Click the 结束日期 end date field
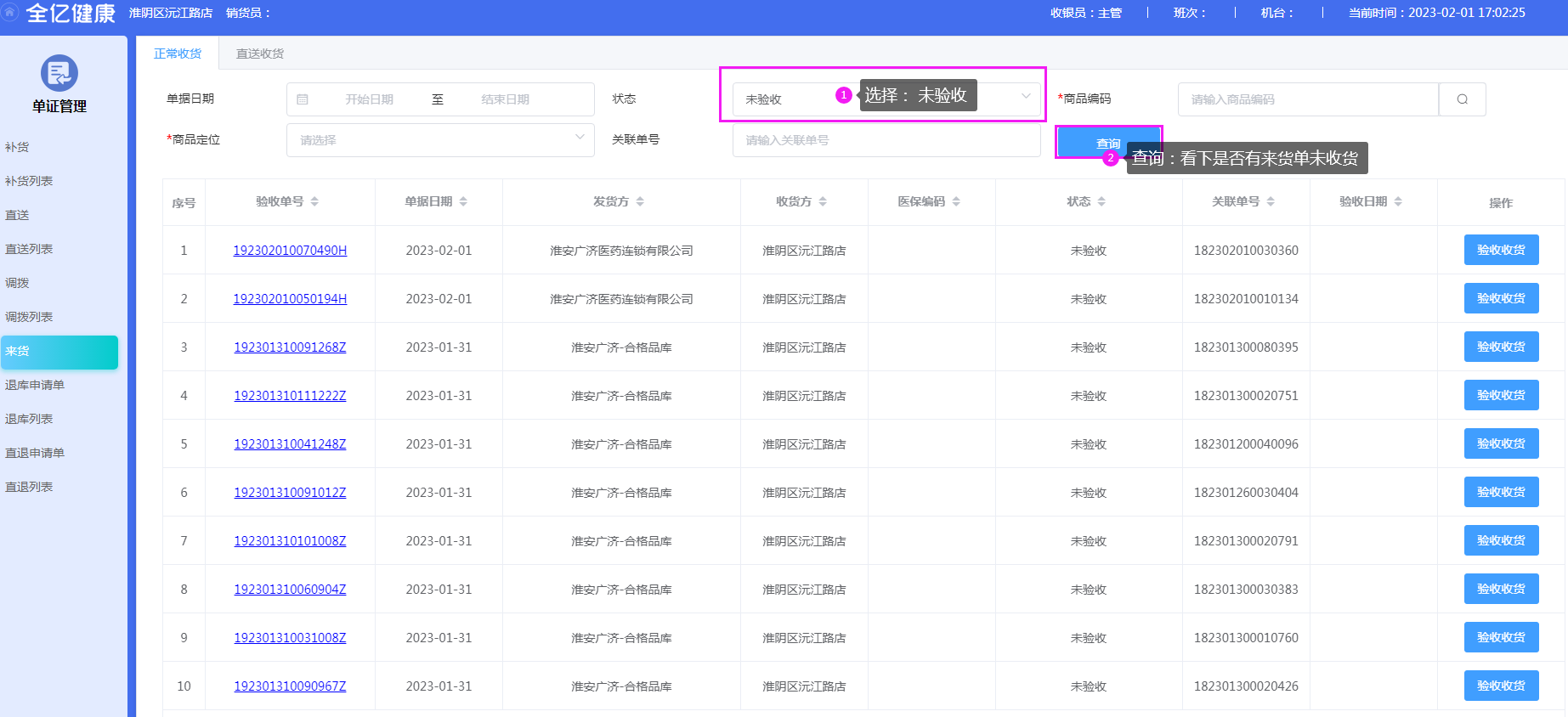The image size is (1568, 717). 505,99
